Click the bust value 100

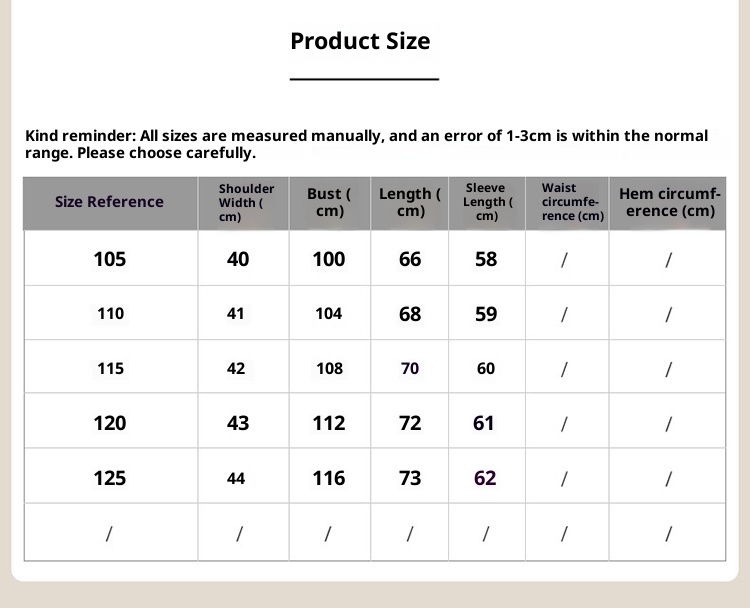click(x=329, y=259)
